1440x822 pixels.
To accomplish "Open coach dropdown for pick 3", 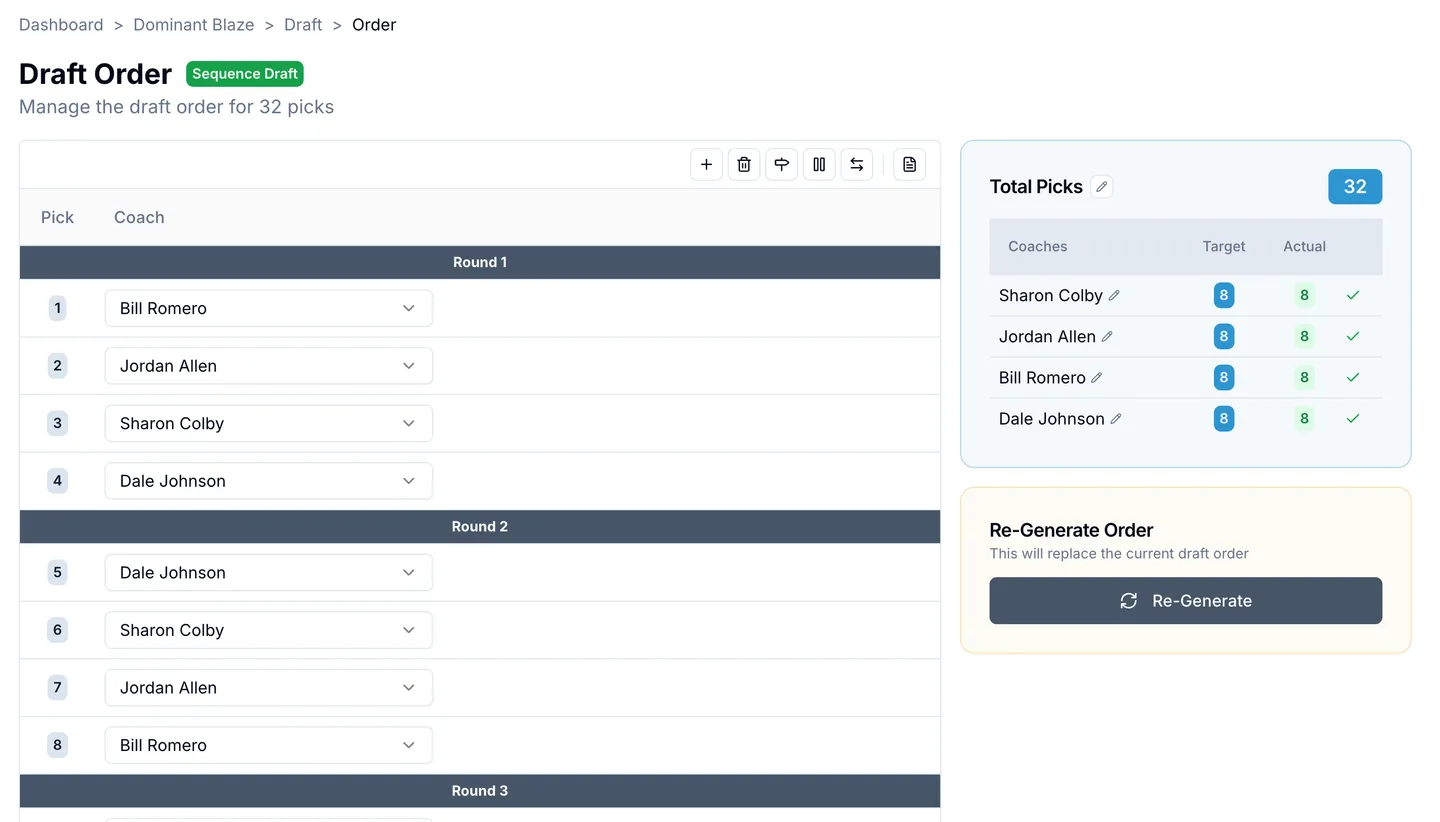I will coord(269,423).
